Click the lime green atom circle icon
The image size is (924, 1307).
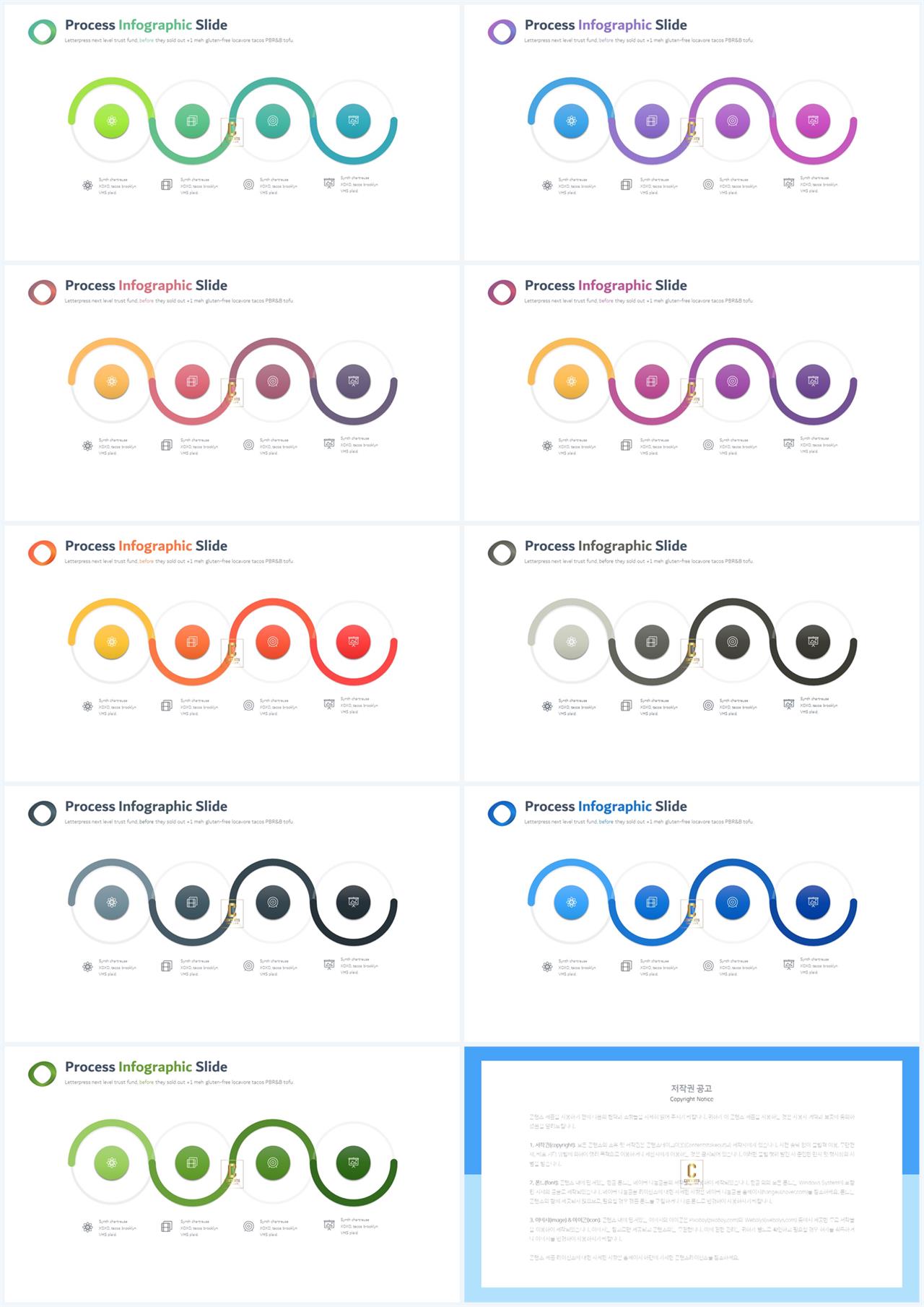coord(112,121)
